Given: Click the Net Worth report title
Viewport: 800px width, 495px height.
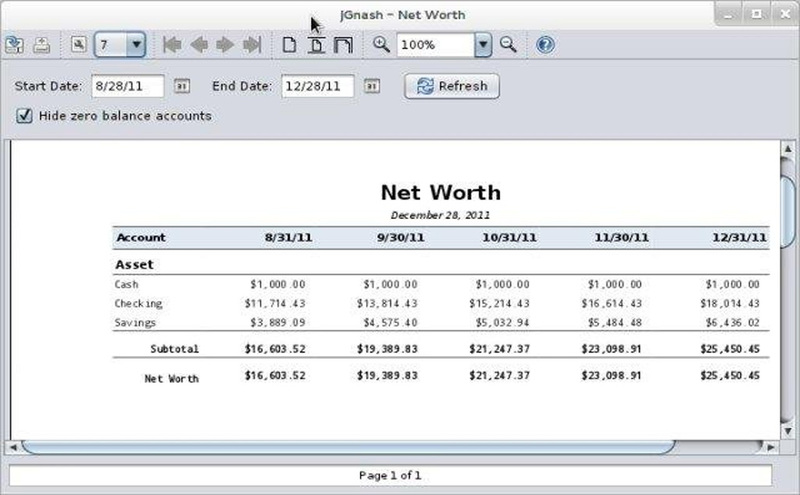Looking at the screenshot, I should [441, 192].
